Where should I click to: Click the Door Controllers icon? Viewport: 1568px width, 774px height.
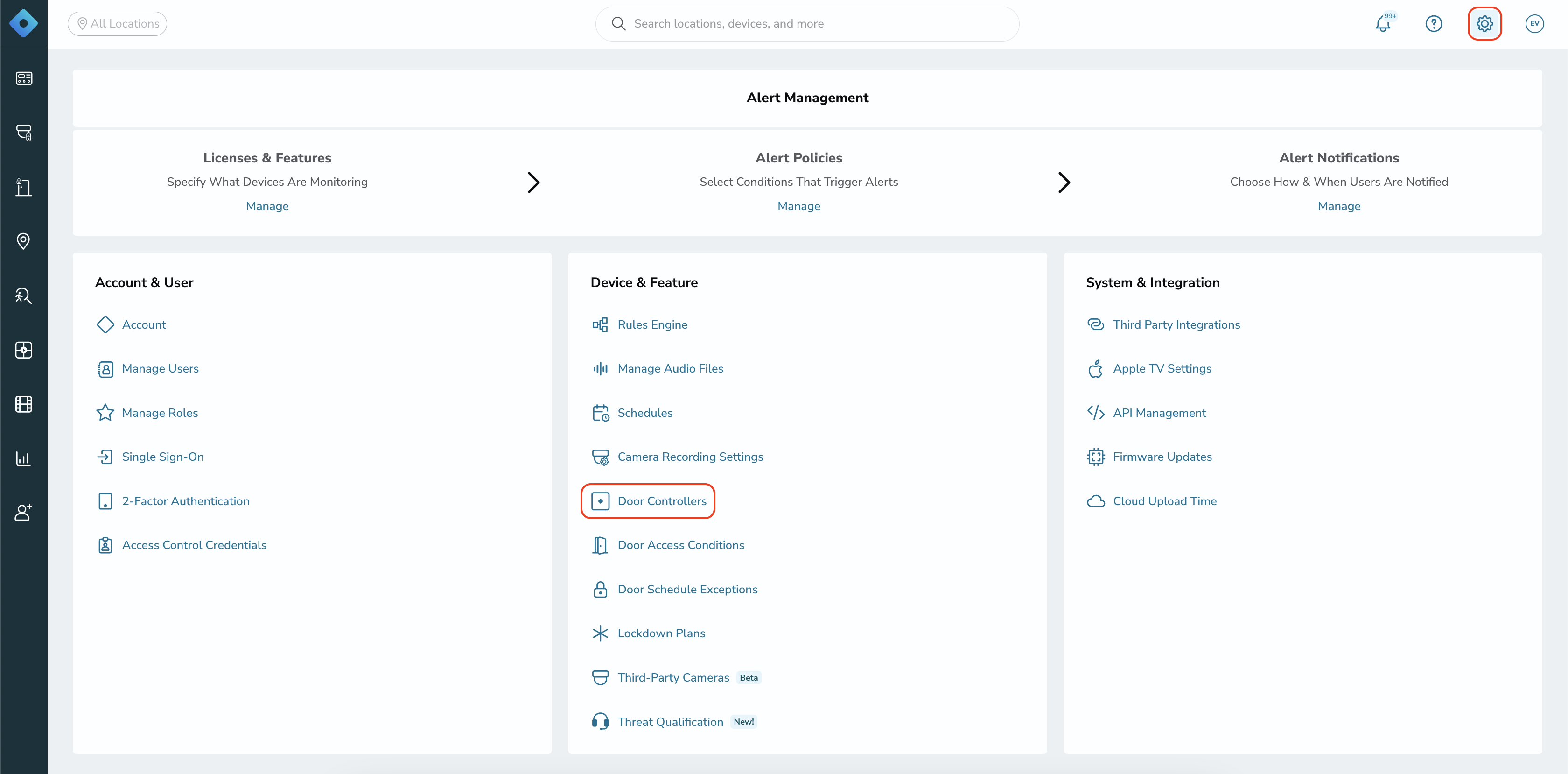pyautogui.click(x=600, y=501)
